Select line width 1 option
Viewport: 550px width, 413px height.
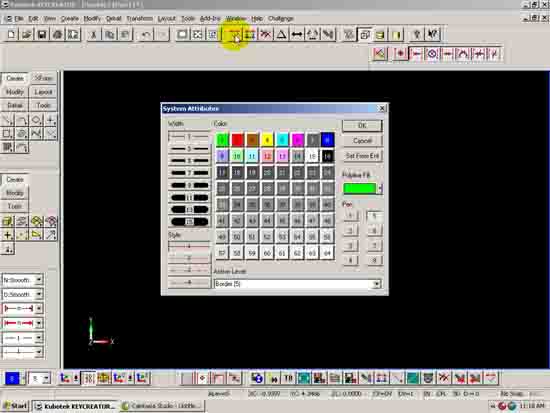(x=188, y=136)
